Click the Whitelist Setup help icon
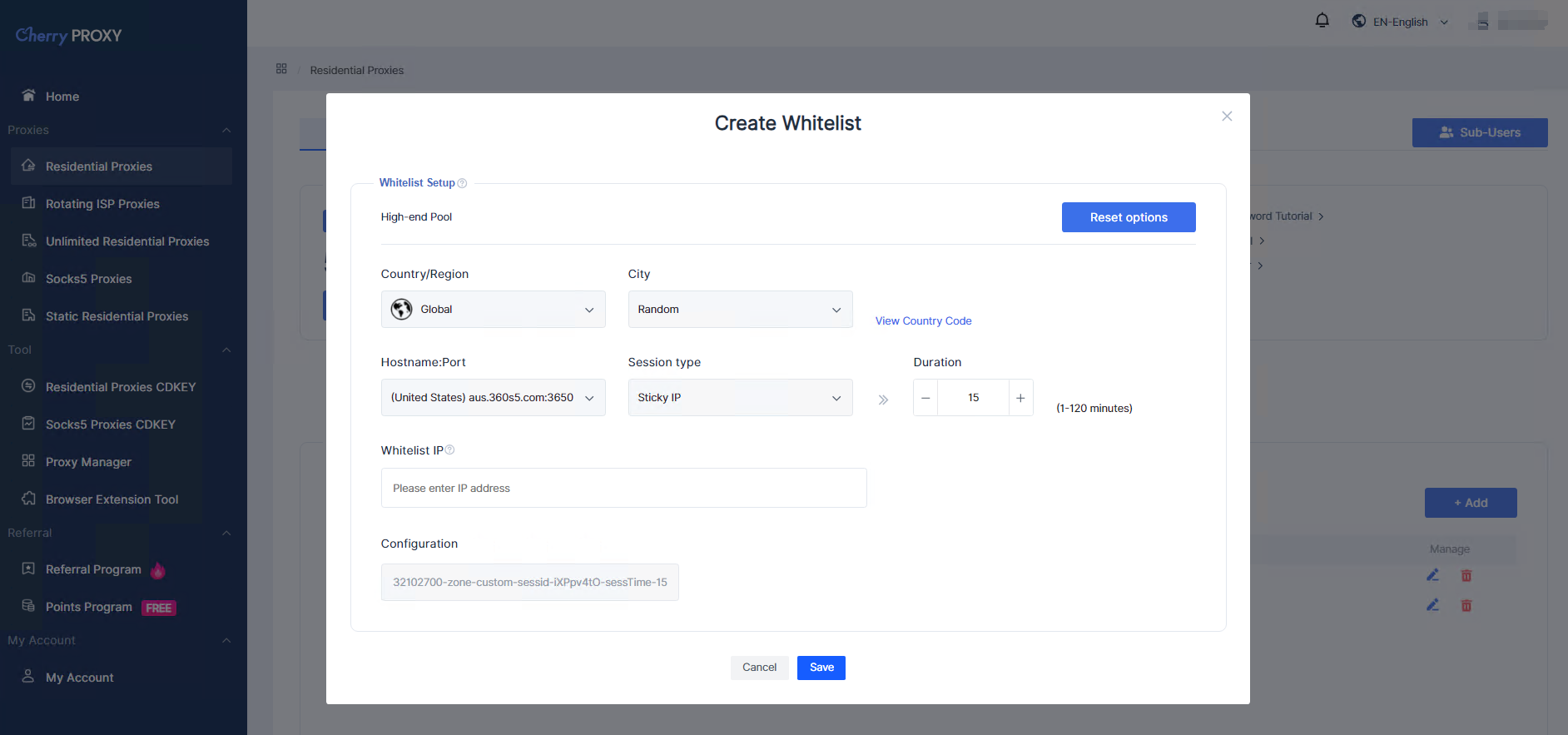Image resolution: width=1568 pixels, height=735 pixels. (x=462, y=183)
